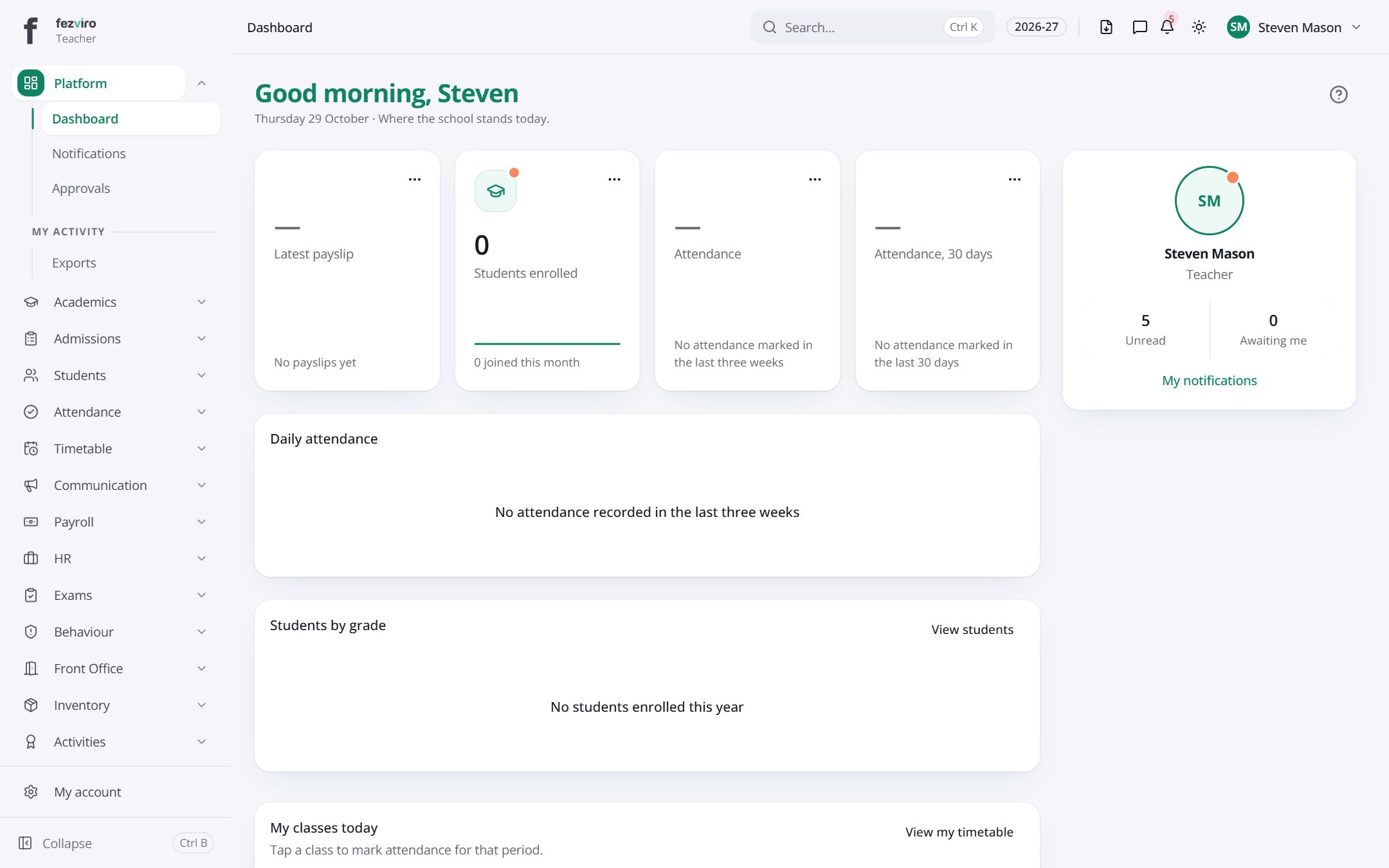Click the fezviro logo icon
This screenshot has width=1389, height=868.
pyautogui.click(x=30, y=30)
